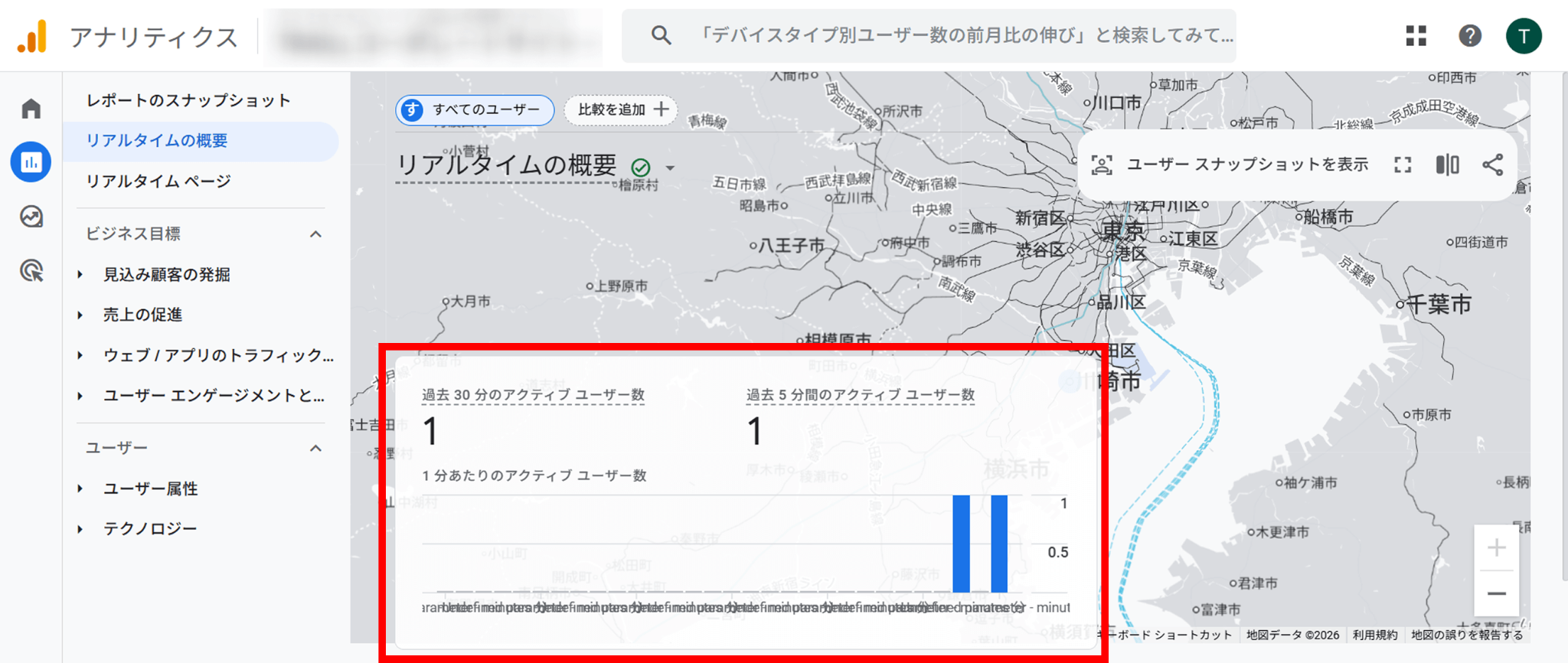Screen dimensions: 1568x663
Task: Open the account avatar T
Action: [x=1524, y=36]
